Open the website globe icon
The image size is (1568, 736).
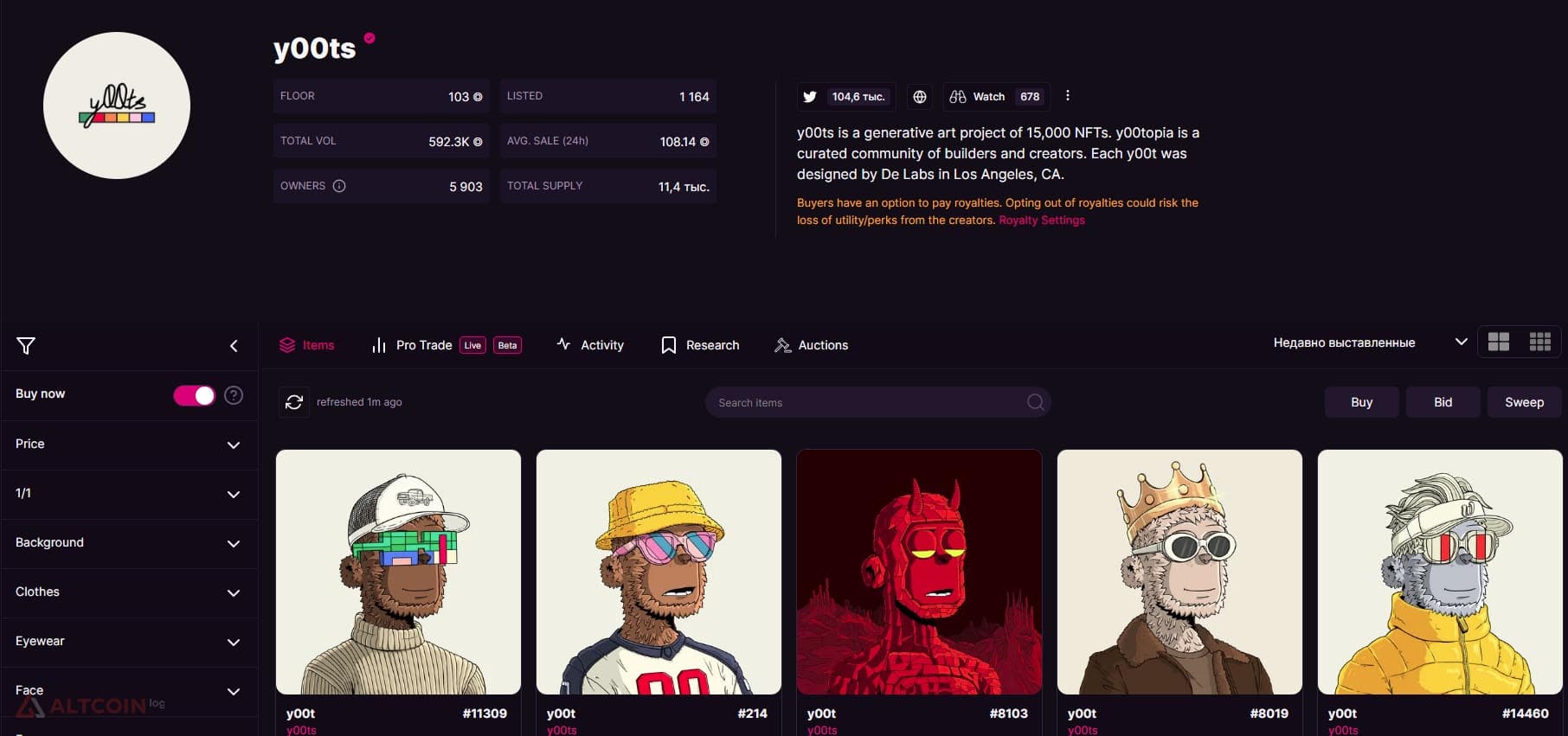[x=920, y=97]
